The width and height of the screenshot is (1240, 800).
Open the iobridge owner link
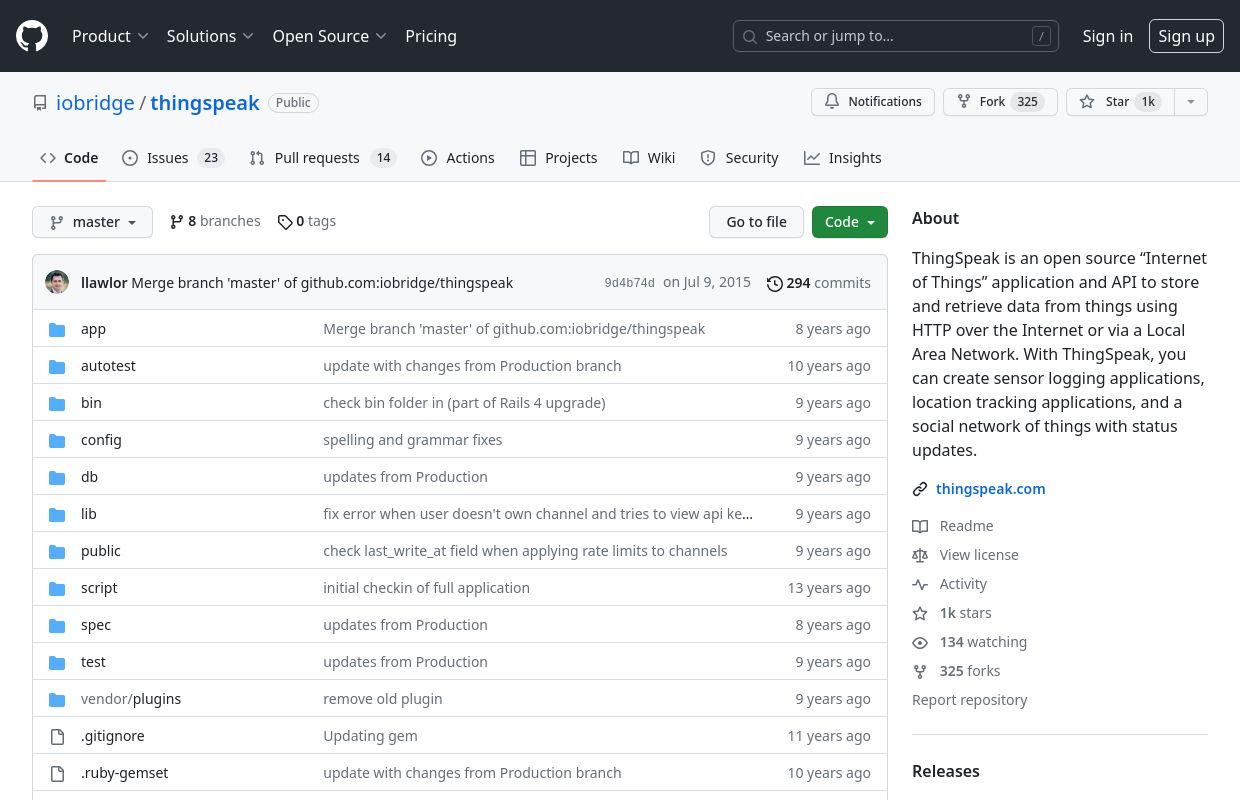click(x=95, y=103)
